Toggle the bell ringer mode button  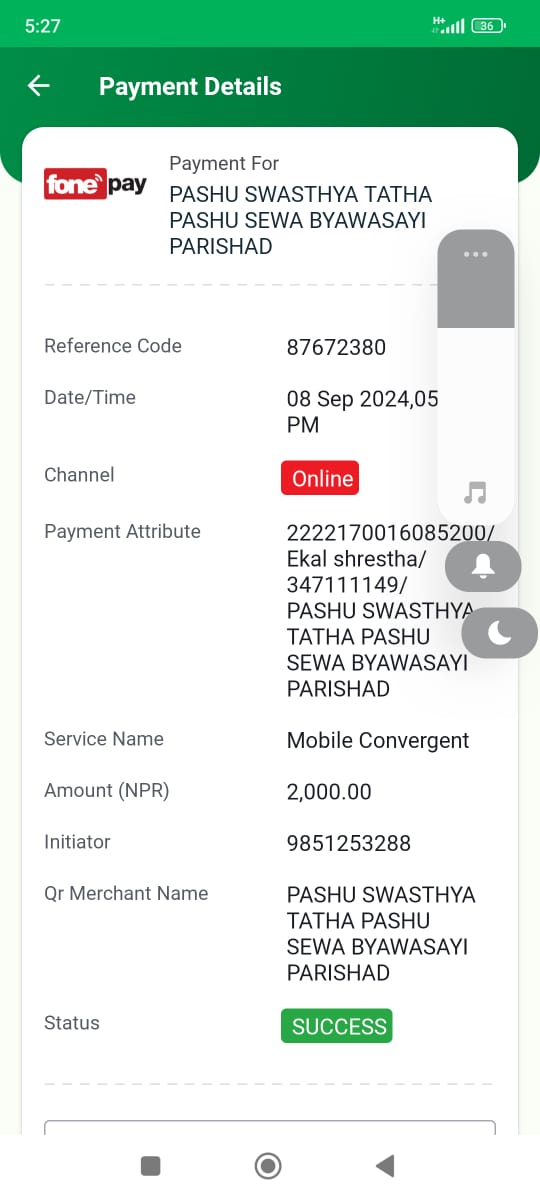(x=483, y=567)
